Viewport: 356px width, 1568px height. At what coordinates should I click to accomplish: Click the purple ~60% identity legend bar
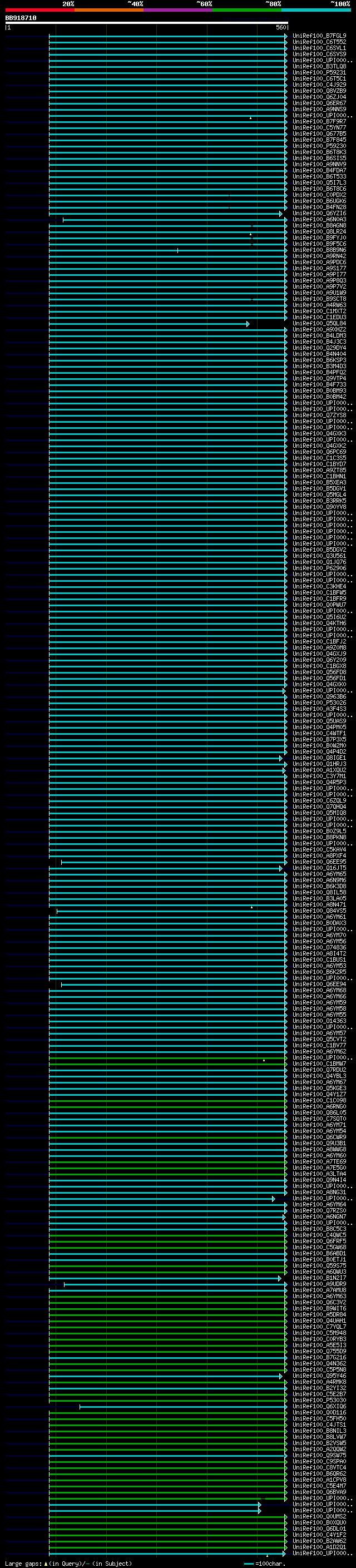[x=179, y=10]
